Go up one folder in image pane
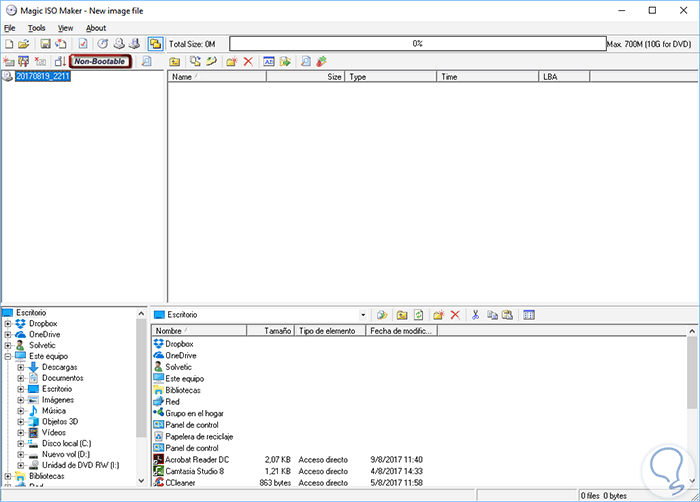The height and width of the screenshot is (502, 700). [175, 62]
